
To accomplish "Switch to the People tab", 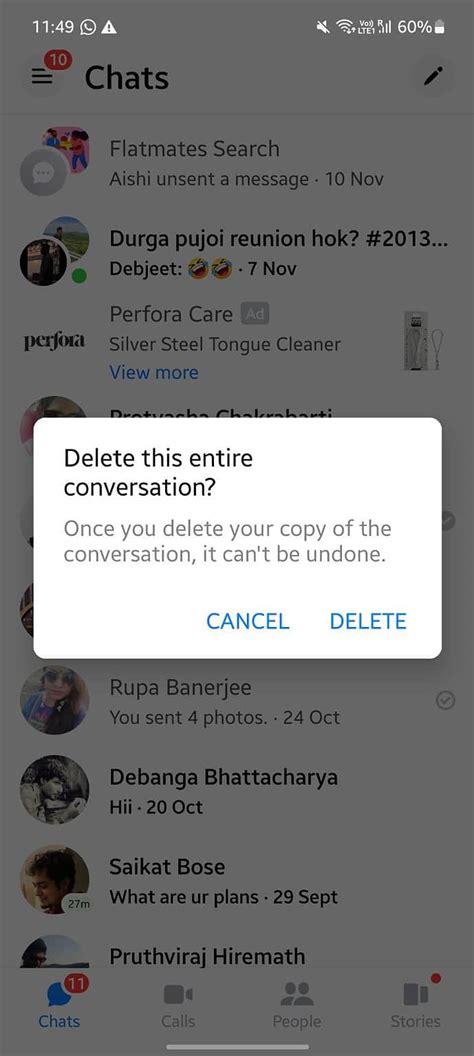I will [x=297, y=1005].
